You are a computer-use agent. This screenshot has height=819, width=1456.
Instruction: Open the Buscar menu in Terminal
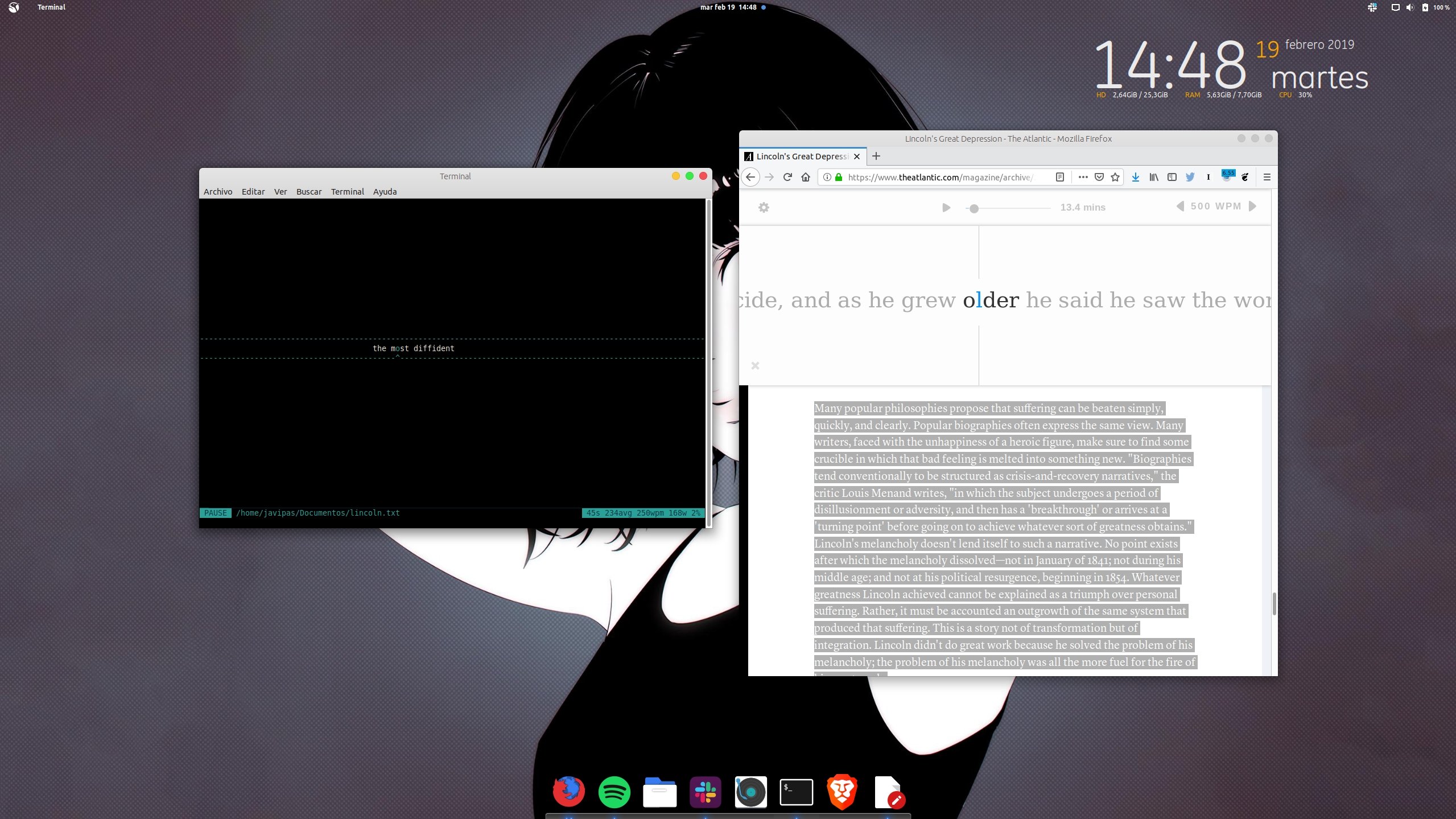pyautogui.click(x=308, y=192)
